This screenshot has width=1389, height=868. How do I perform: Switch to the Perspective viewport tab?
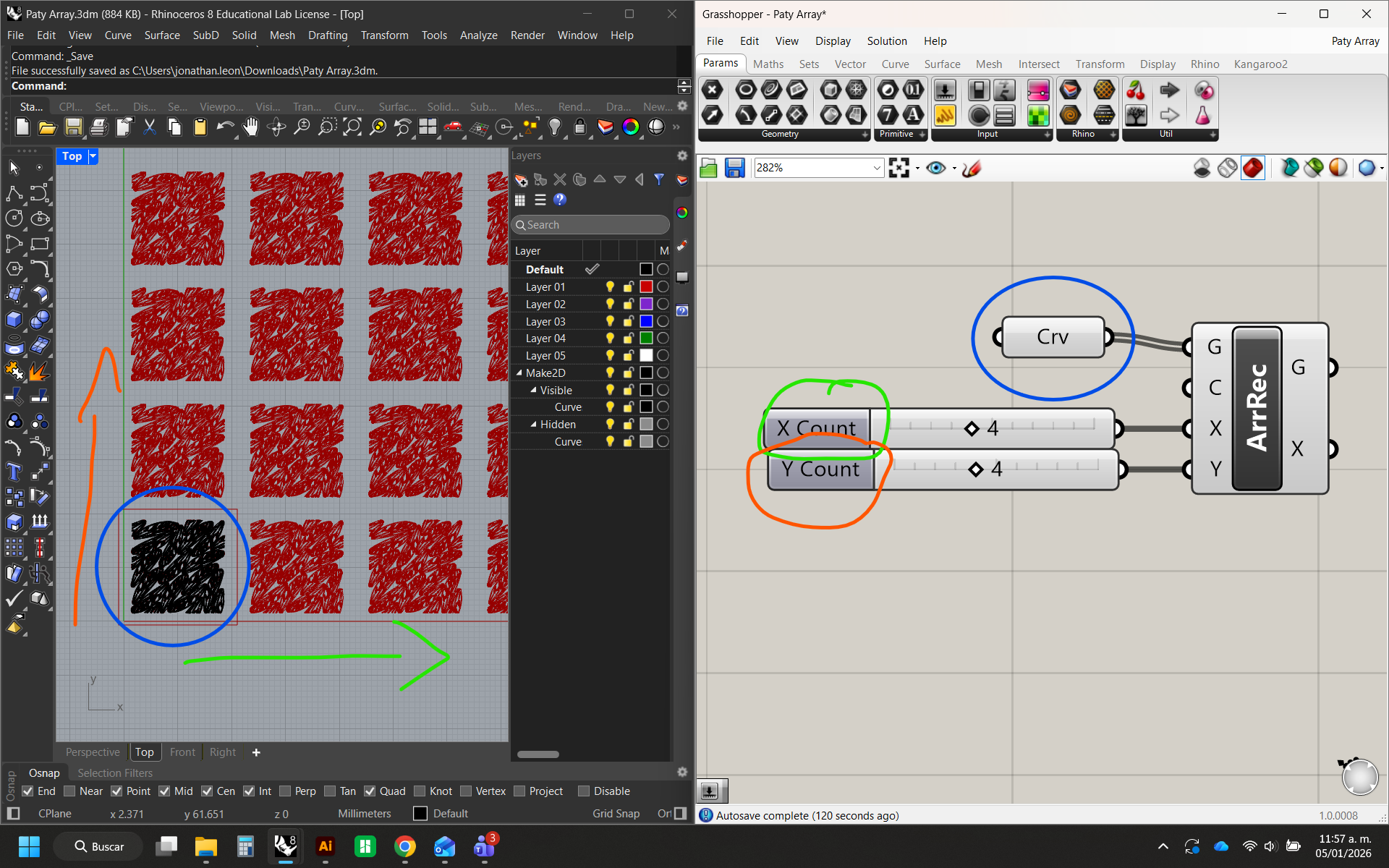point(93,752)
